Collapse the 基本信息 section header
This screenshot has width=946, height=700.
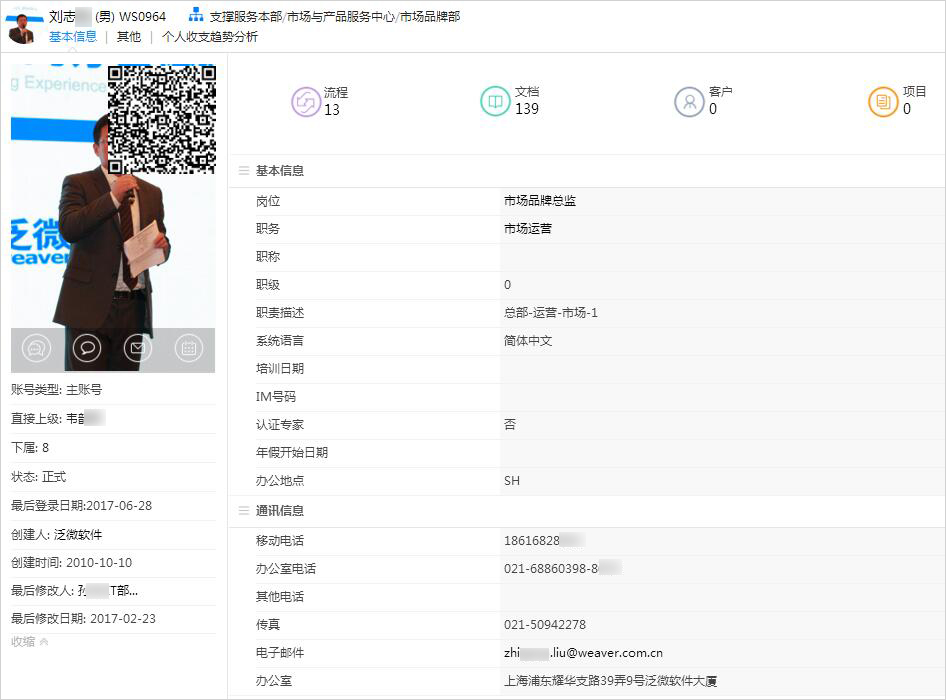244,171
